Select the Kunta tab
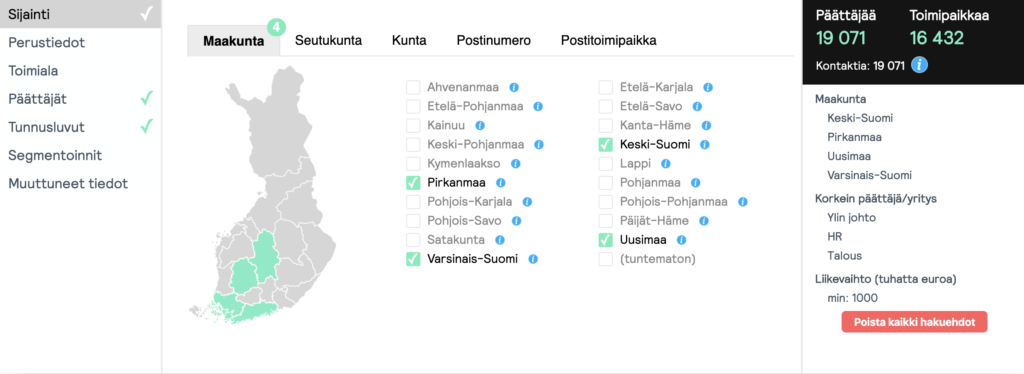1024x374 pixels. click(x=409, y=40)
